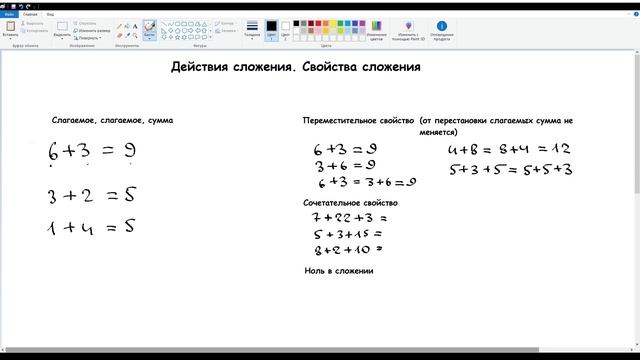Image resolution: width=640 pixels, height=360 pixels.
Task: Choose the Triangle shape
Action: [x=204, y=24]
